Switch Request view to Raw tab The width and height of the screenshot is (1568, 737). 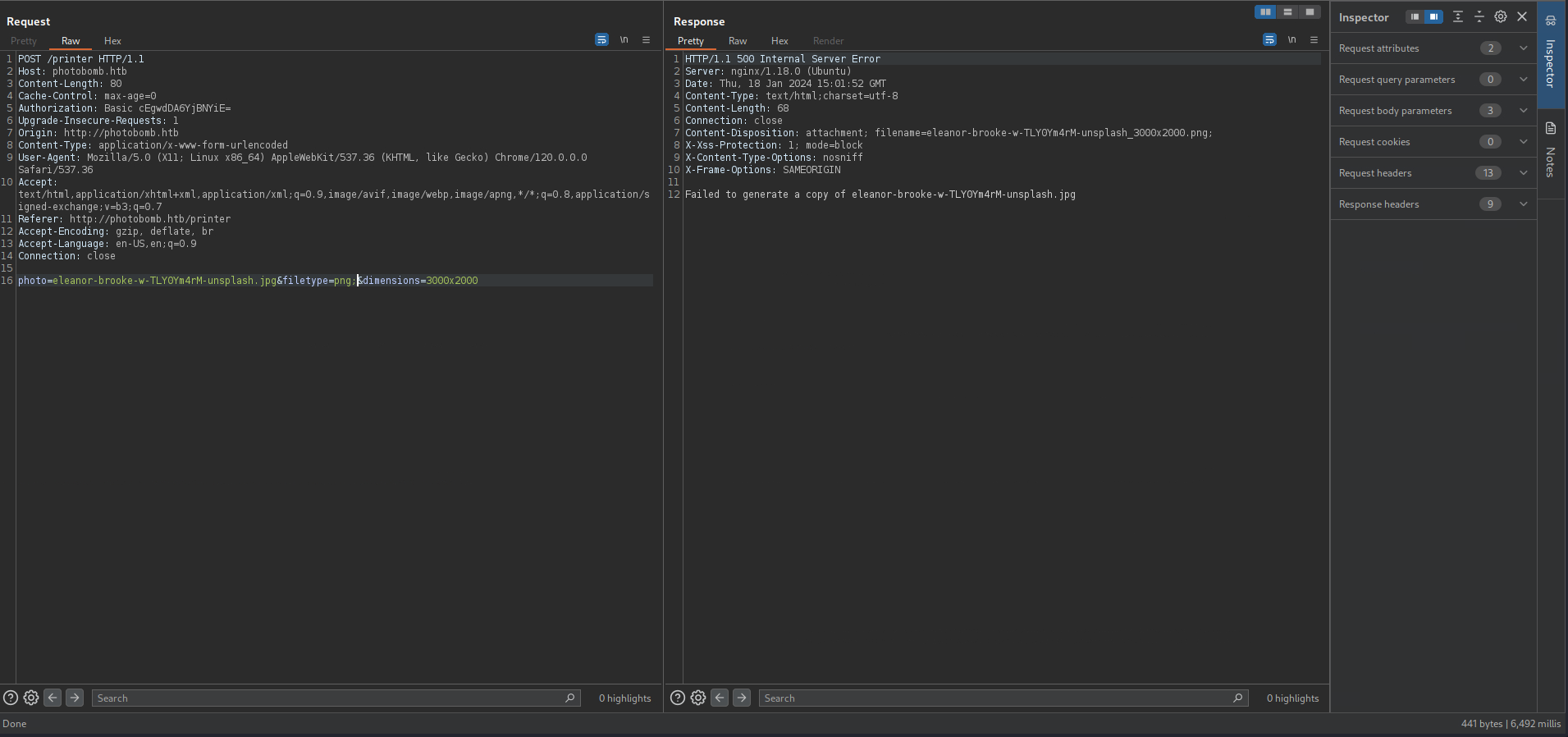point(71,41)
